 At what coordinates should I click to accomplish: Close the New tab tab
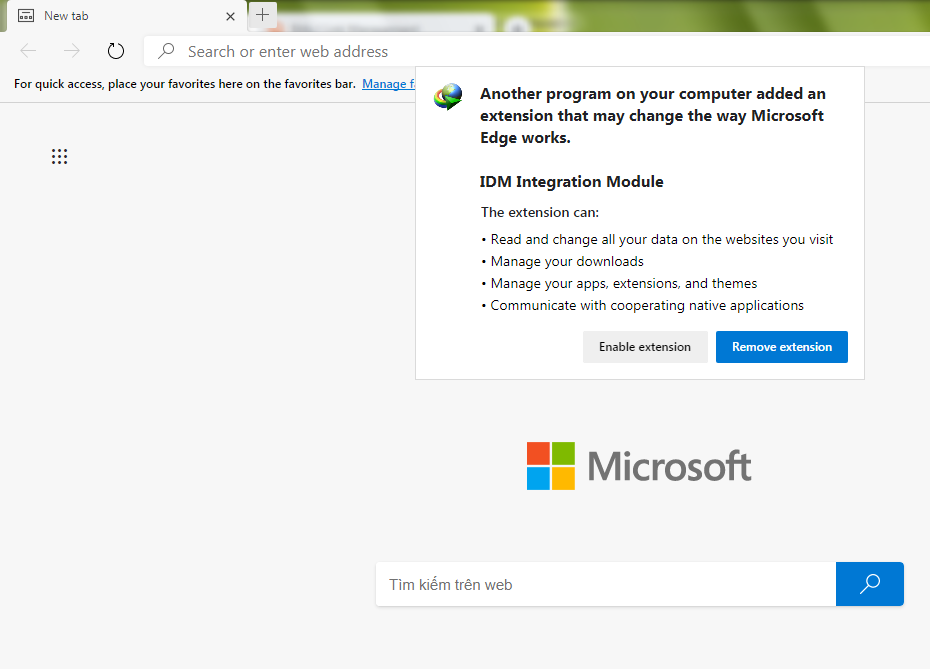click(x=230, y=17)
